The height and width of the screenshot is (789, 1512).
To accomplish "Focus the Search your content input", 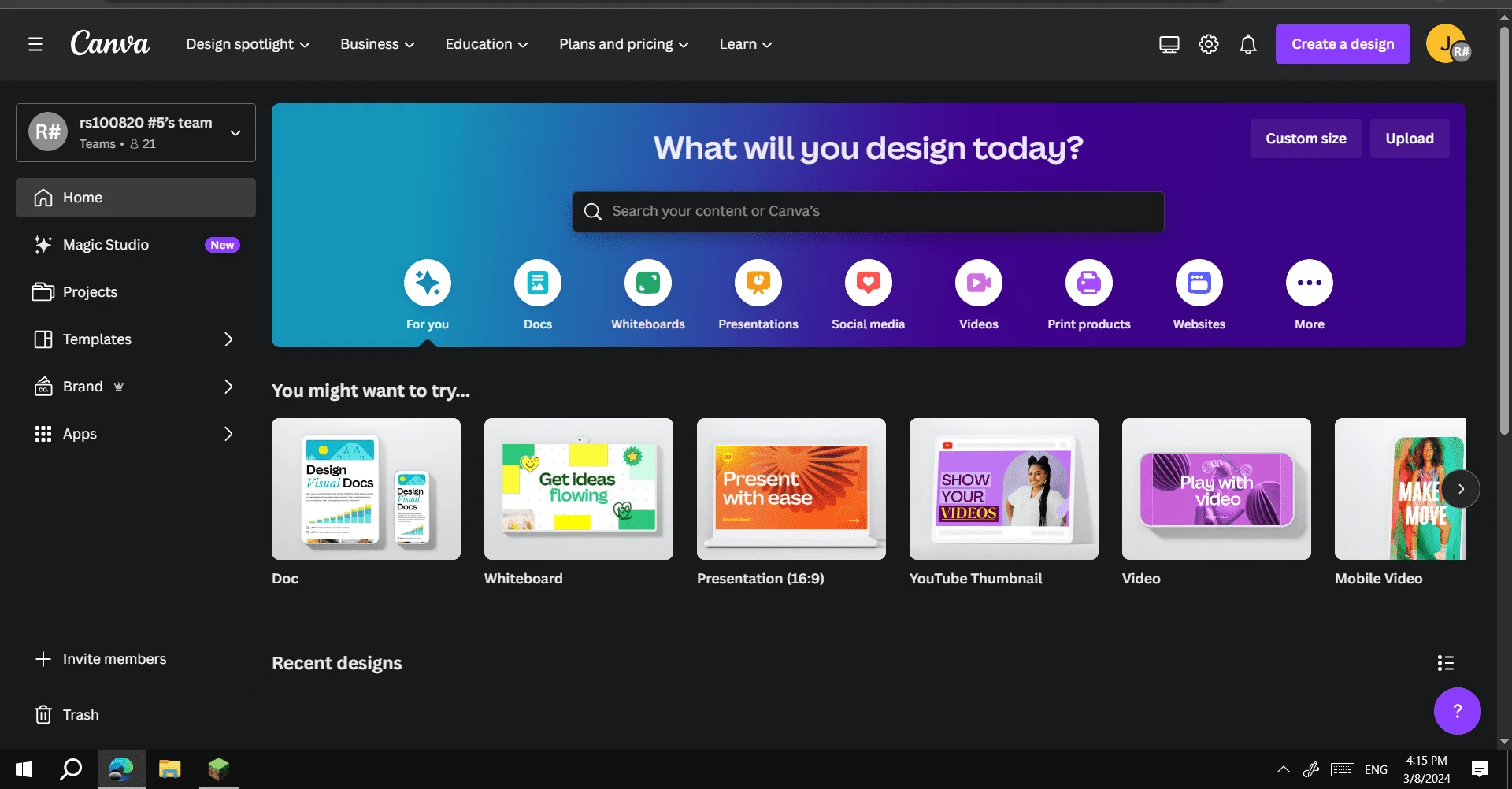I will point(868,211).
